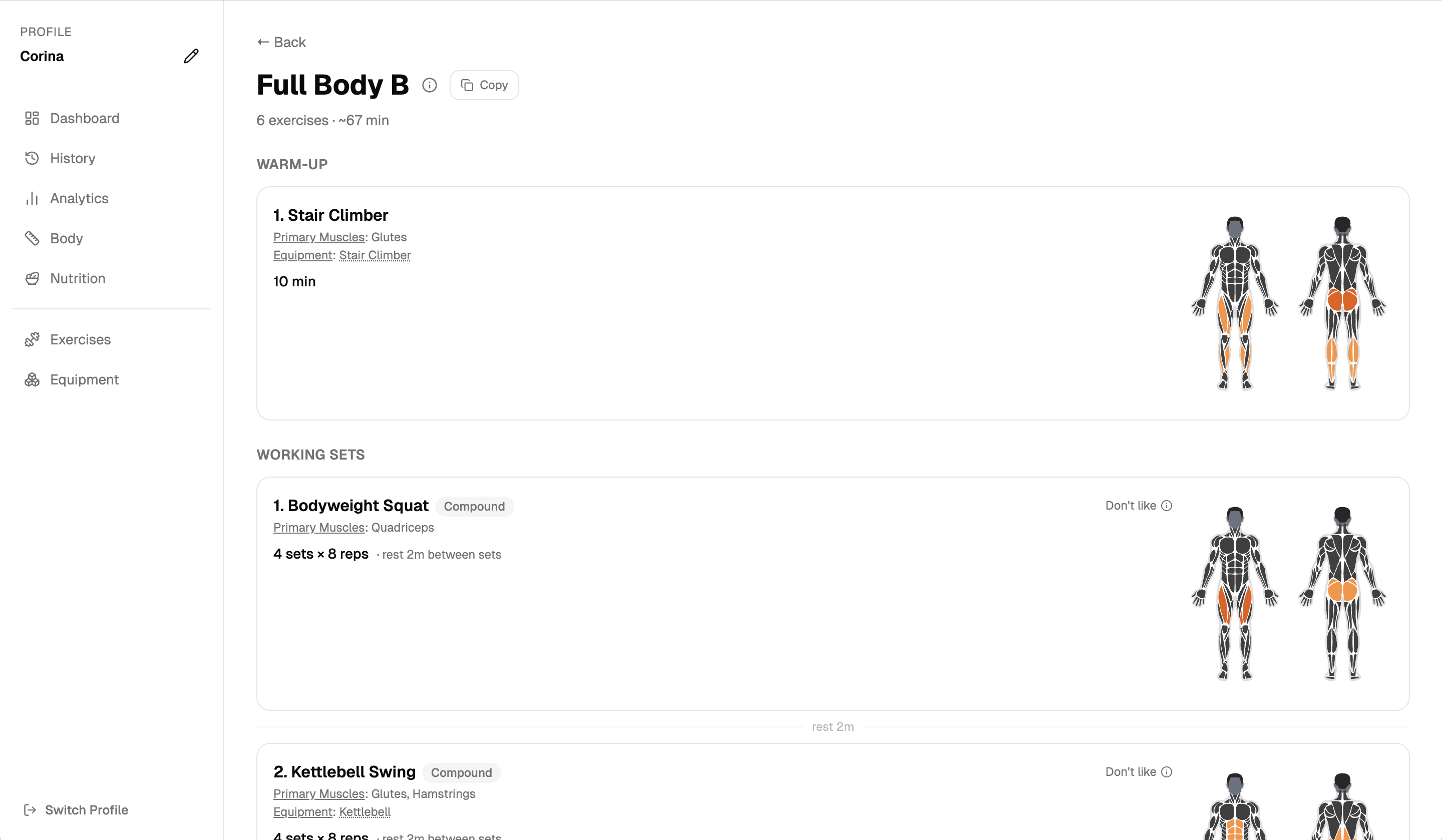Viewport: 1442px width, 840px height.
Task: Click the 'rest 2m' separator label
Action: (833, 727)
